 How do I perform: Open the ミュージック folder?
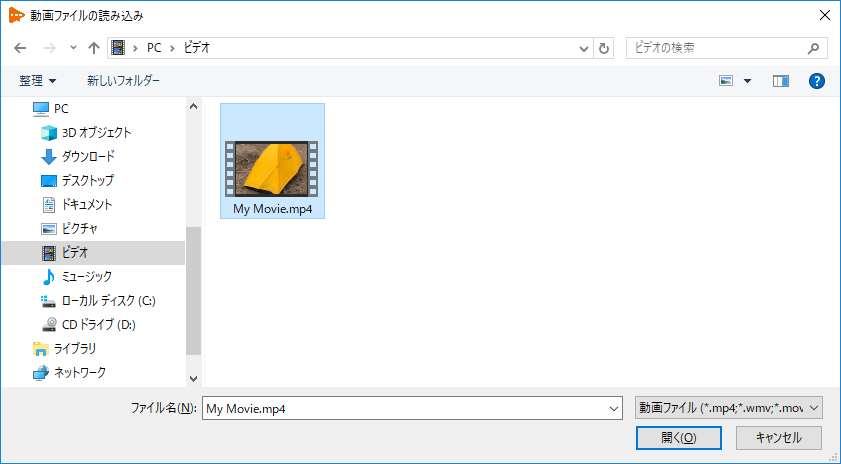(x=87, y=277)
